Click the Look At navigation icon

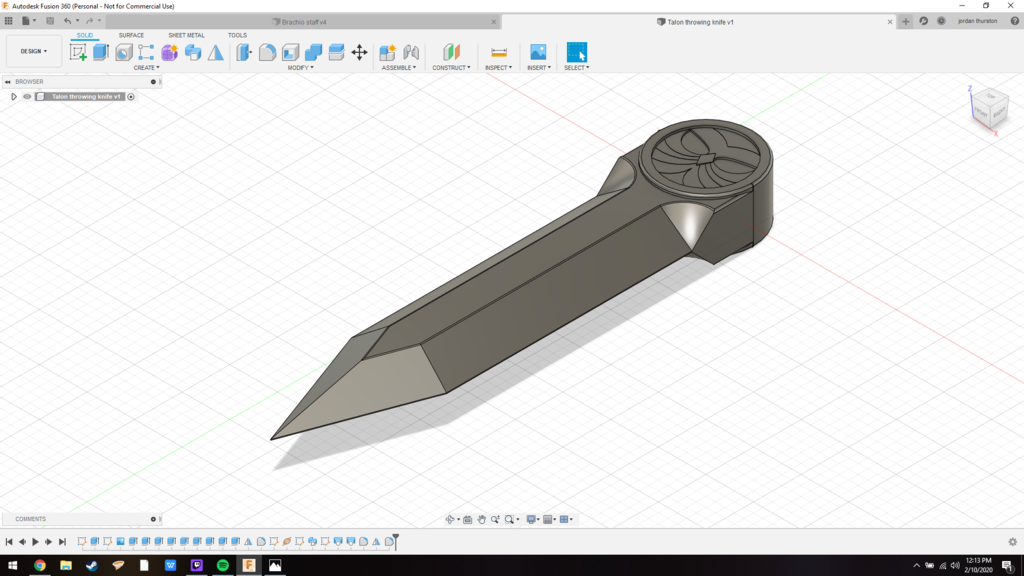[468, 519]
